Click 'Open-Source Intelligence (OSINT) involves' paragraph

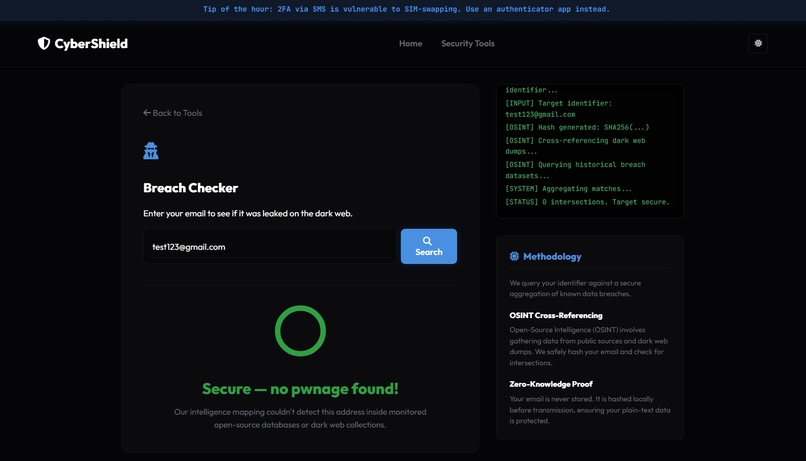(x=589, y=346)
